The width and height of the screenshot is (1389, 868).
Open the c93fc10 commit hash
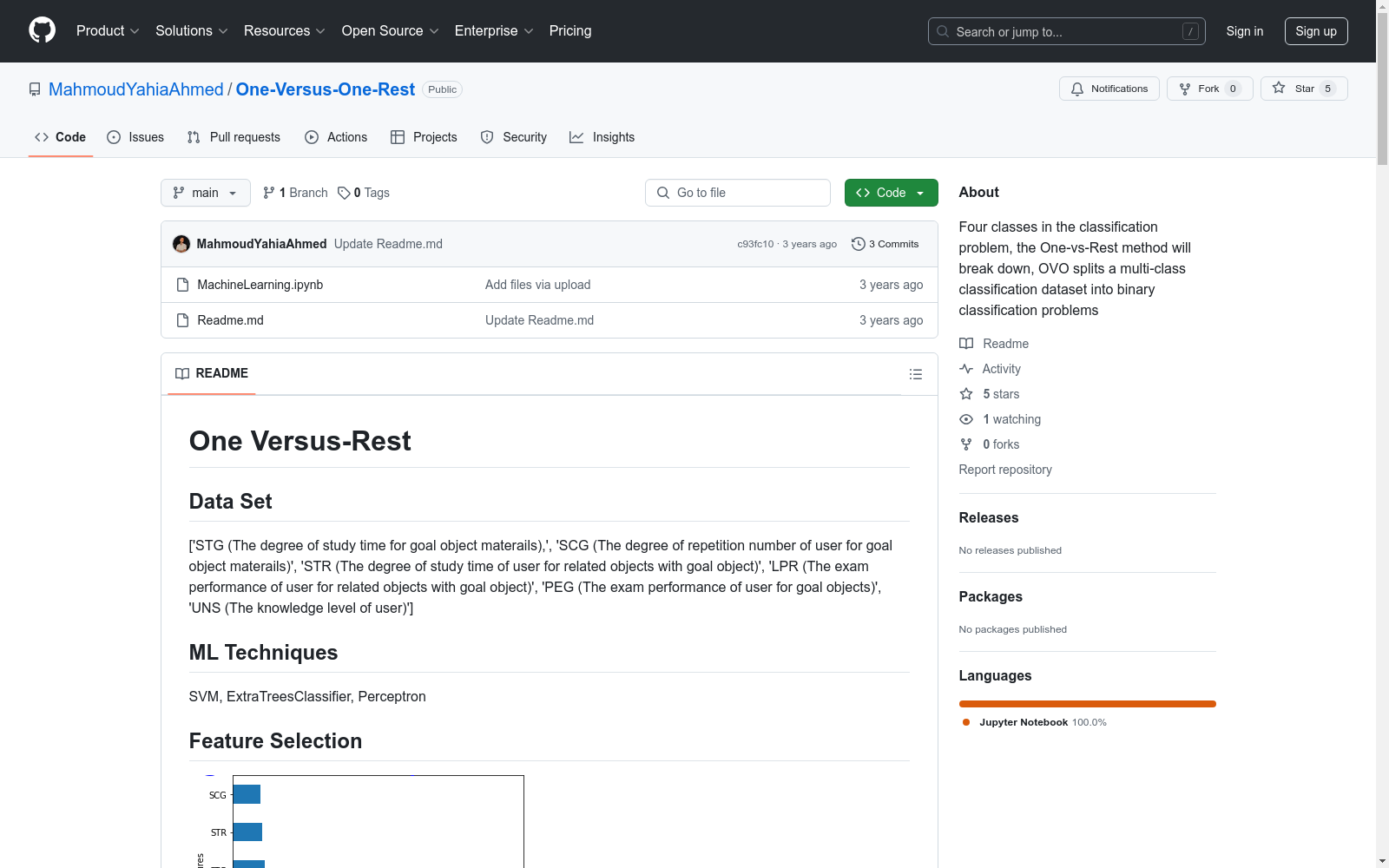[x=755, y=244]
